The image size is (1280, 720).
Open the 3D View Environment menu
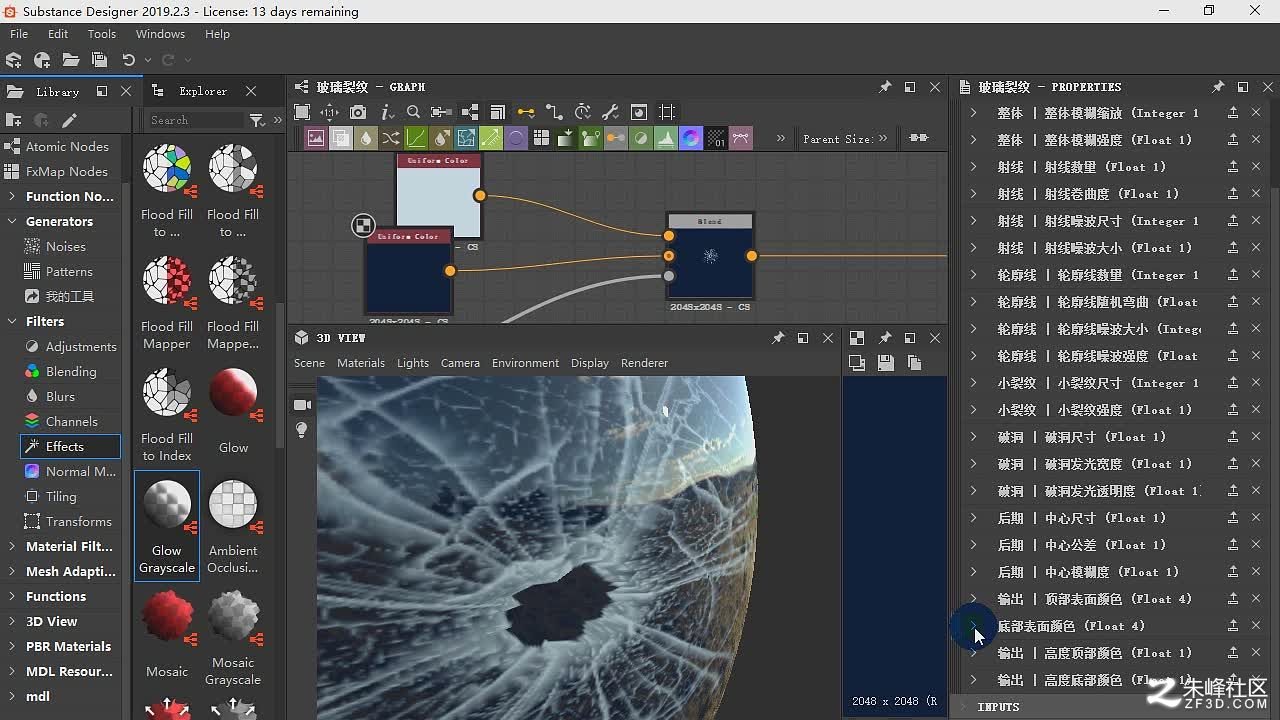coord(525,363)
